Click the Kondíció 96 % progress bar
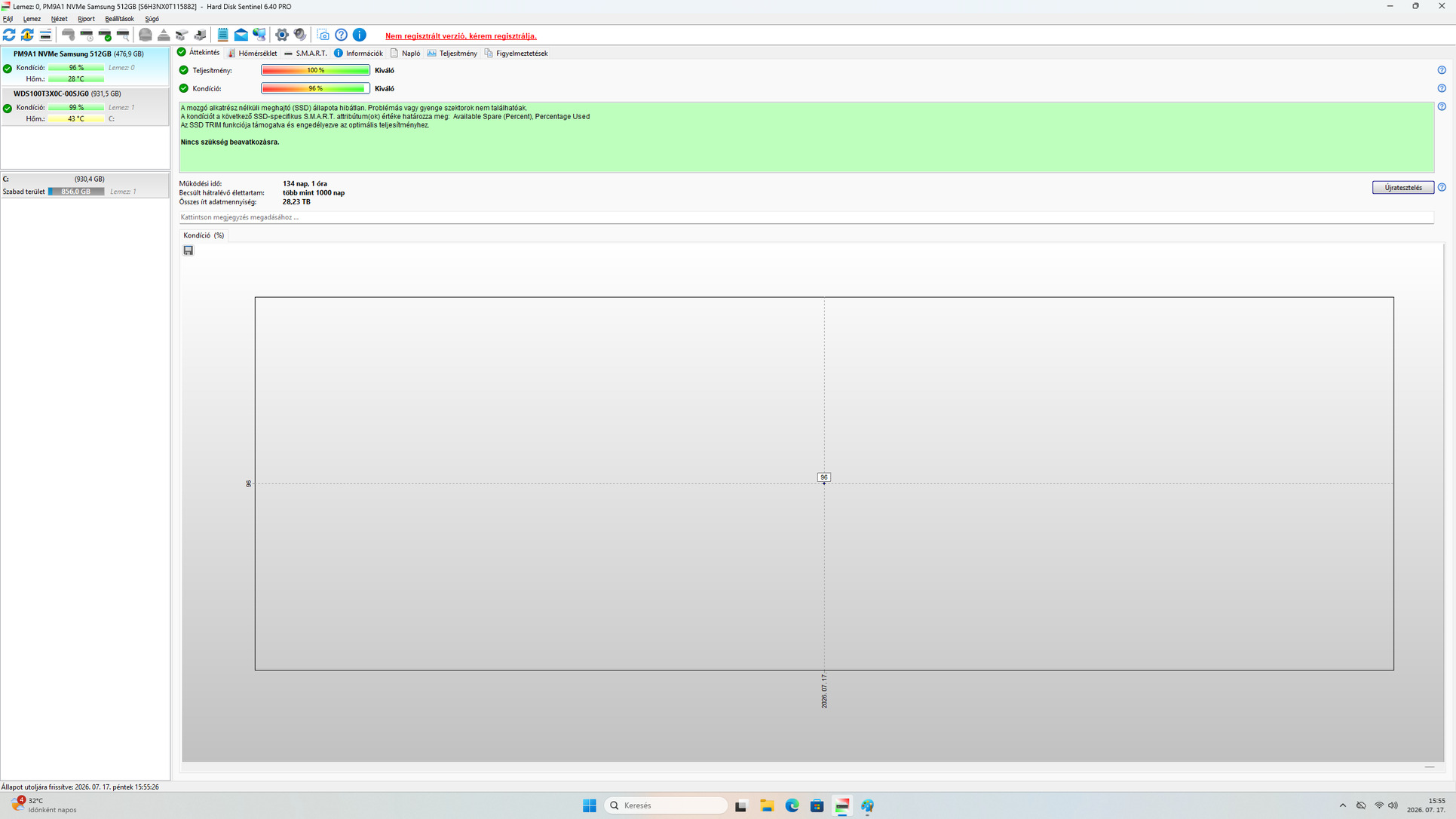The image size is (1456, 819). coord(315,88)
